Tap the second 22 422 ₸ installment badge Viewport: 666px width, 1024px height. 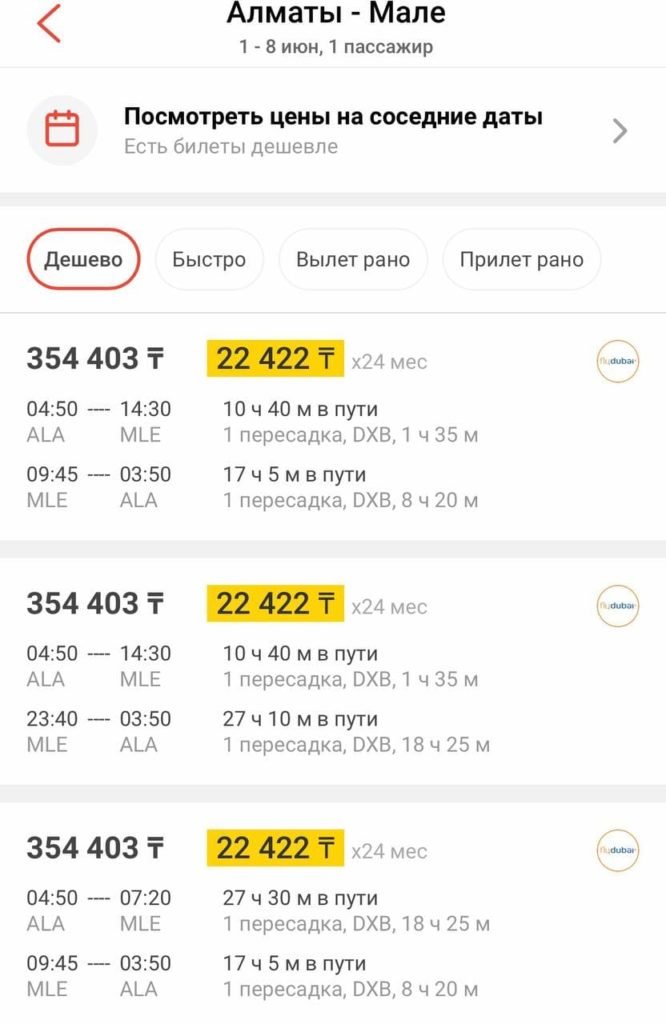point(276,603)
